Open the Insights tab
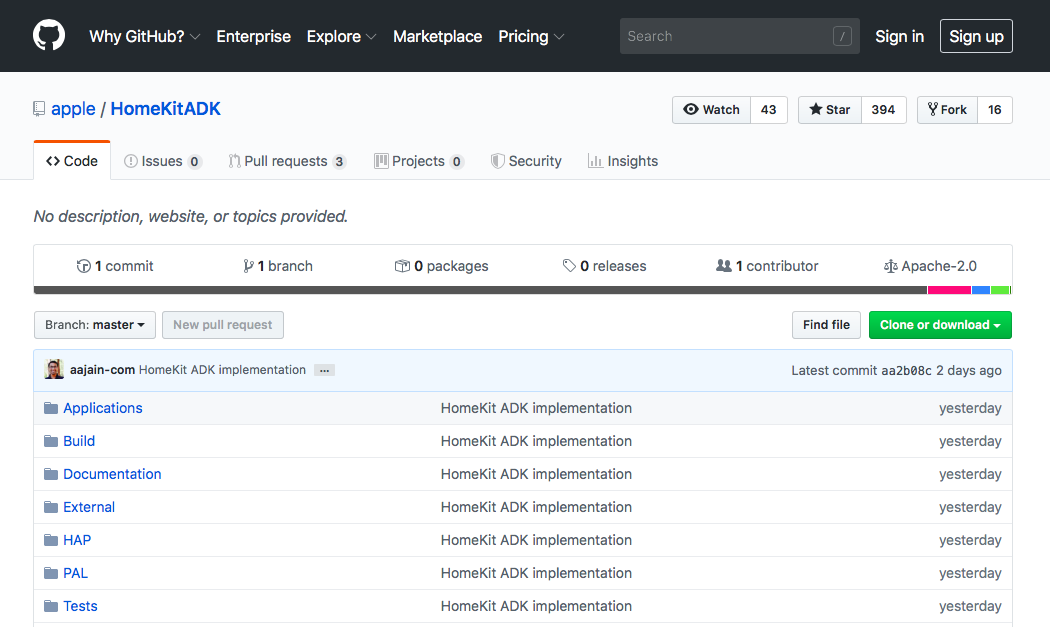Image resolution: width=1050 pixels, height=627 pixels. [623, 161]
